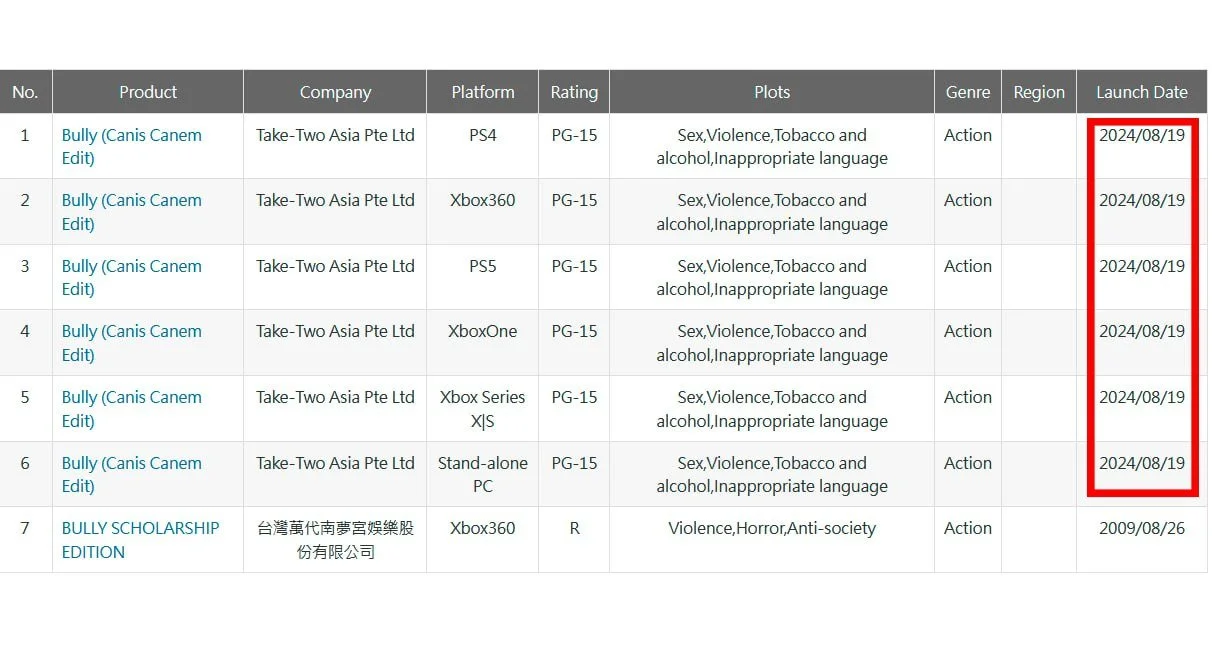Open Bully (Canis Canem Edit) link in XboxOne row

(131, 343)
